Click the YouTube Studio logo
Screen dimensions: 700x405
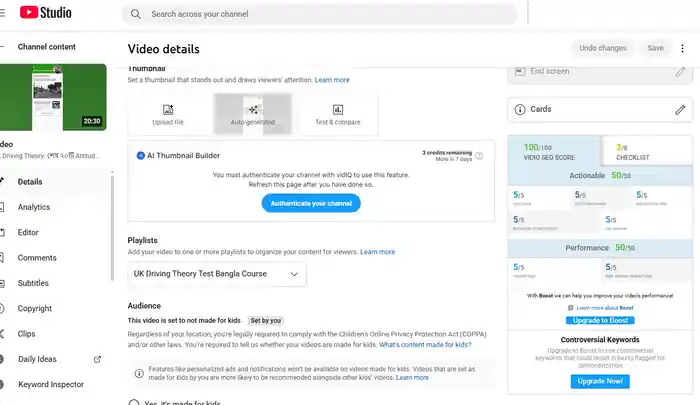[x=46, y=13]
